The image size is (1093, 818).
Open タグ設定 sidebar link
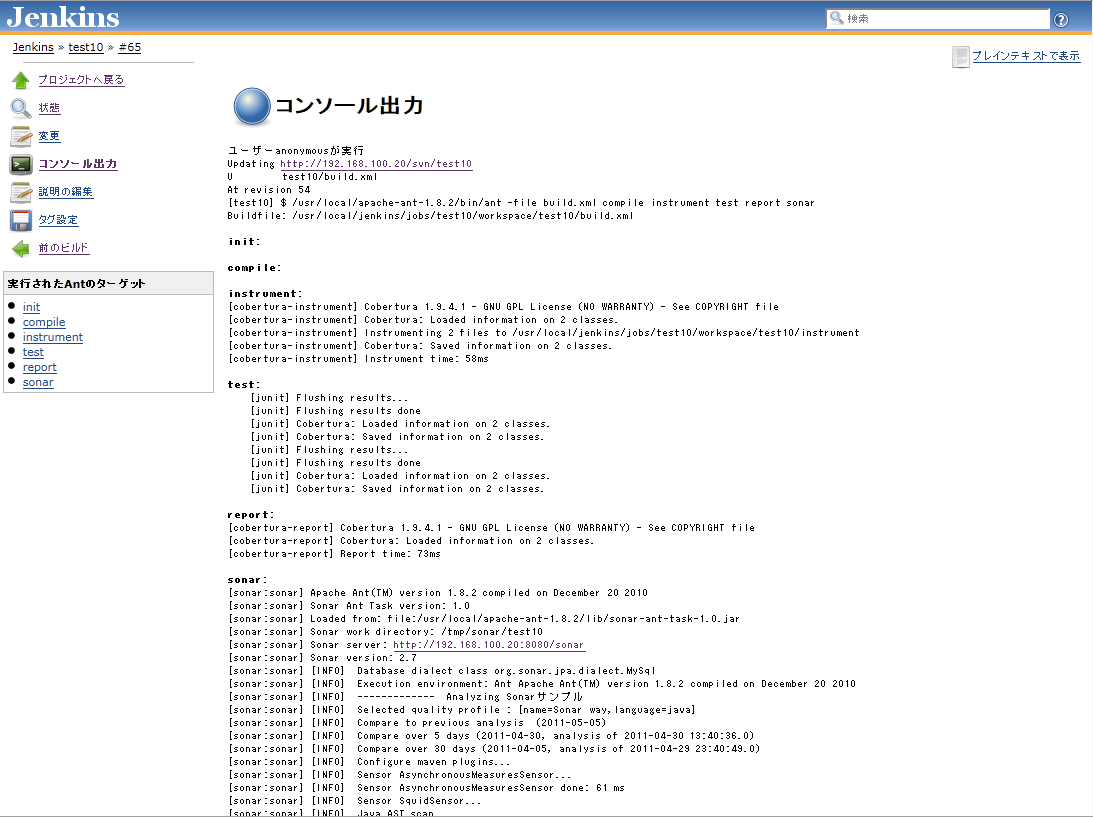[x=59, y=220]
